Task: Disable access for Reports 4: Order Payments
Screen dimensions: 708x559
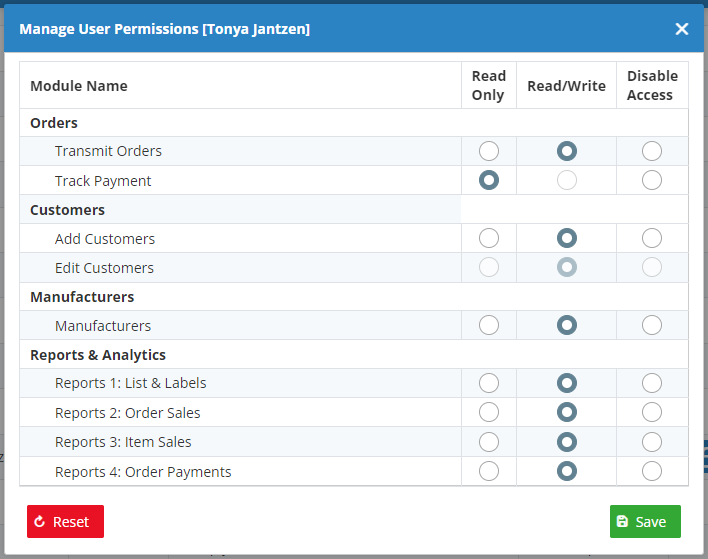Action: coord(652,471)
